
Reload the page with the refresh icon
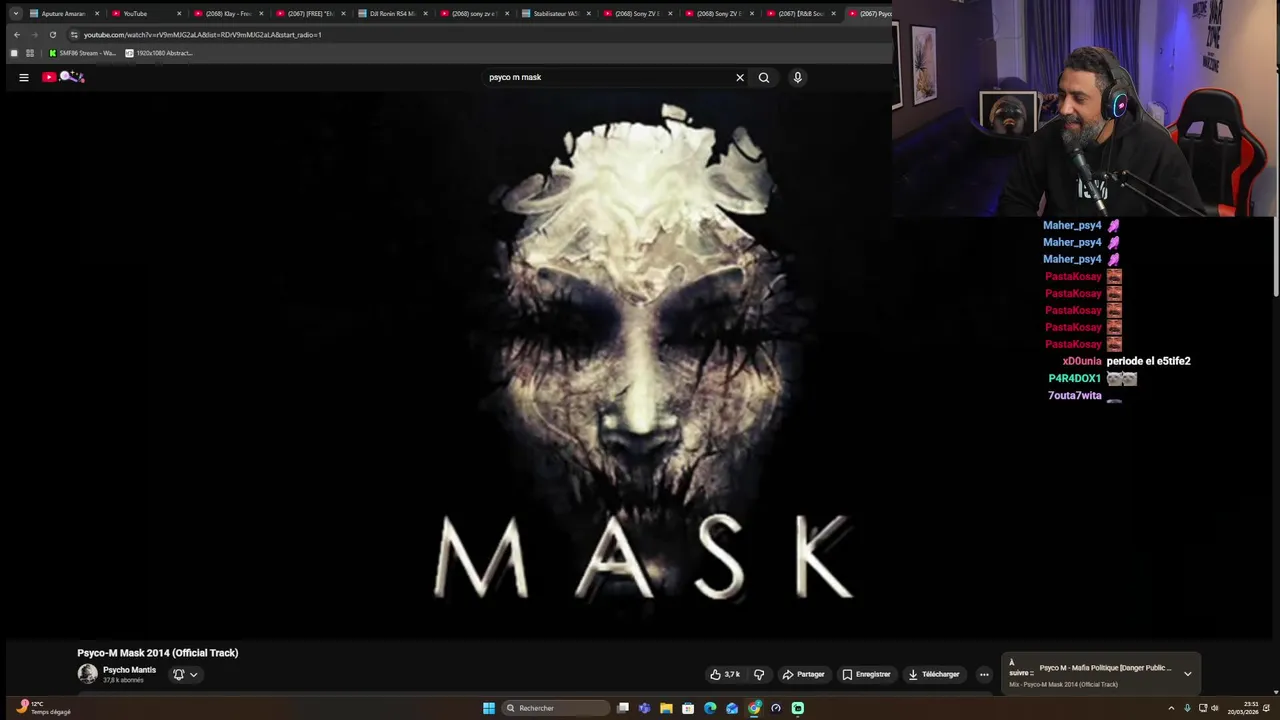click(x=53, y=34)
